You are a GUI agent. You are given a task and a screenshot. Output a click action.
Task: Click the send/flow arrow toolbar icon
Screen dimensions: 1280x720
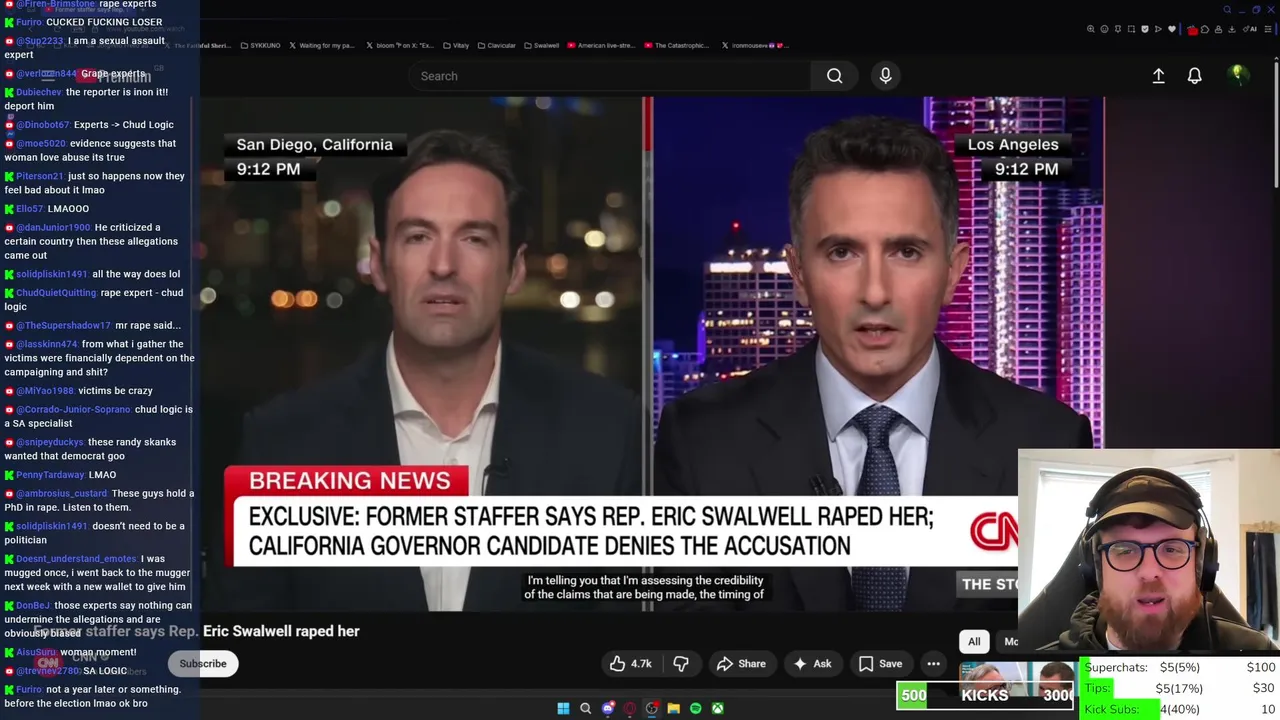[x=1158, y=29]
